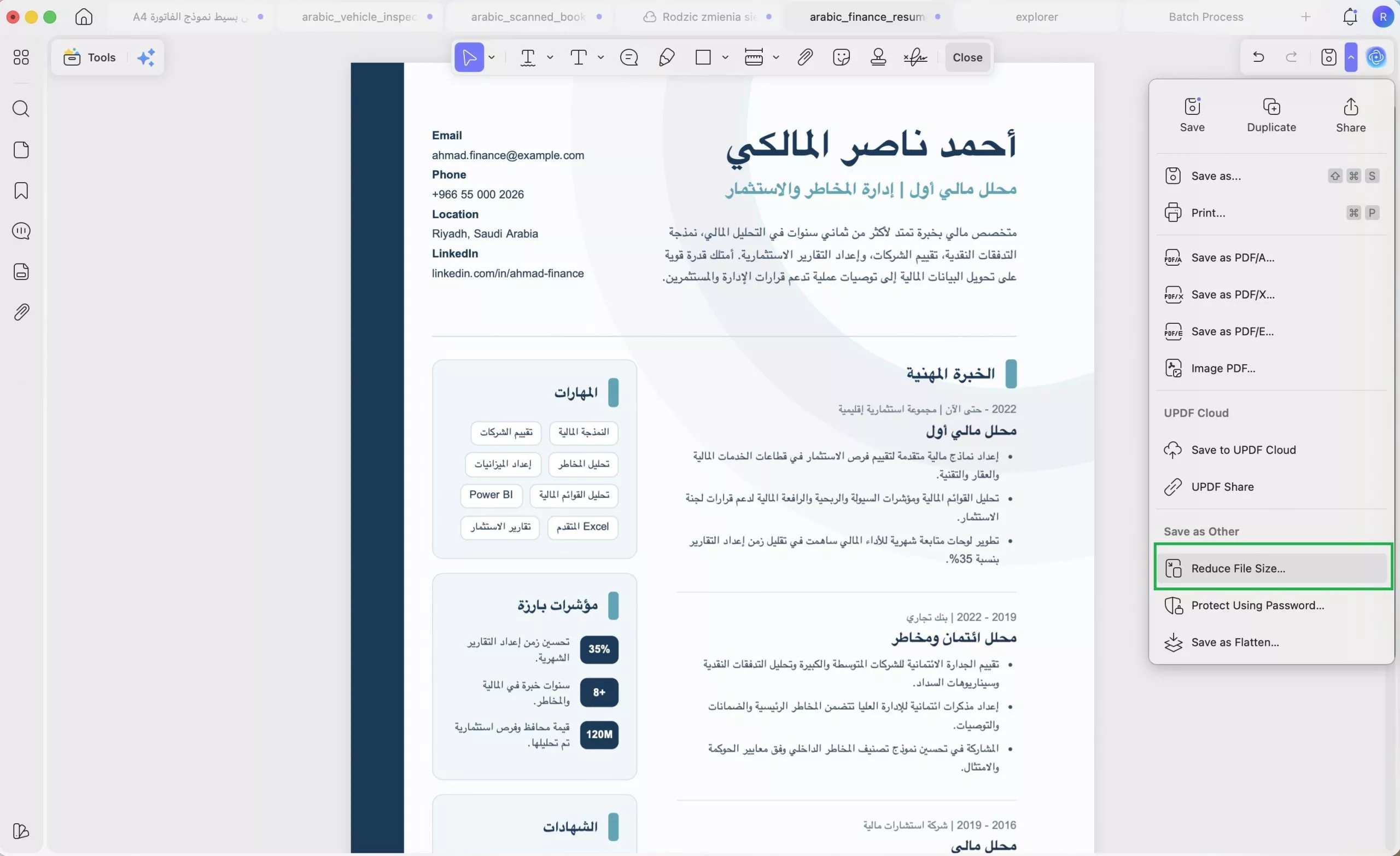Switch to arabic_scanned_book tab

pyautogui.click(x=529, y=16)
